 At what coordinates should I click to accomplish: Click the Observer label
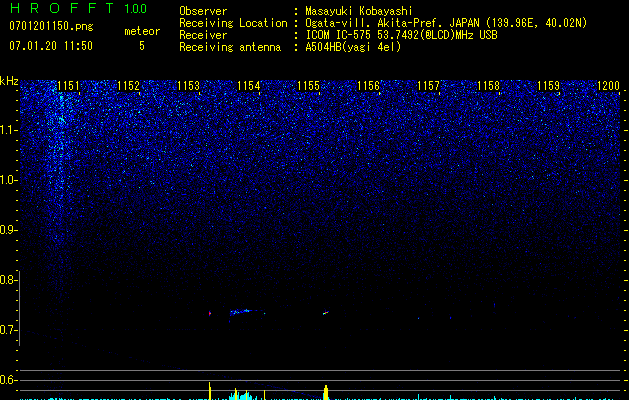coord(203,11)
